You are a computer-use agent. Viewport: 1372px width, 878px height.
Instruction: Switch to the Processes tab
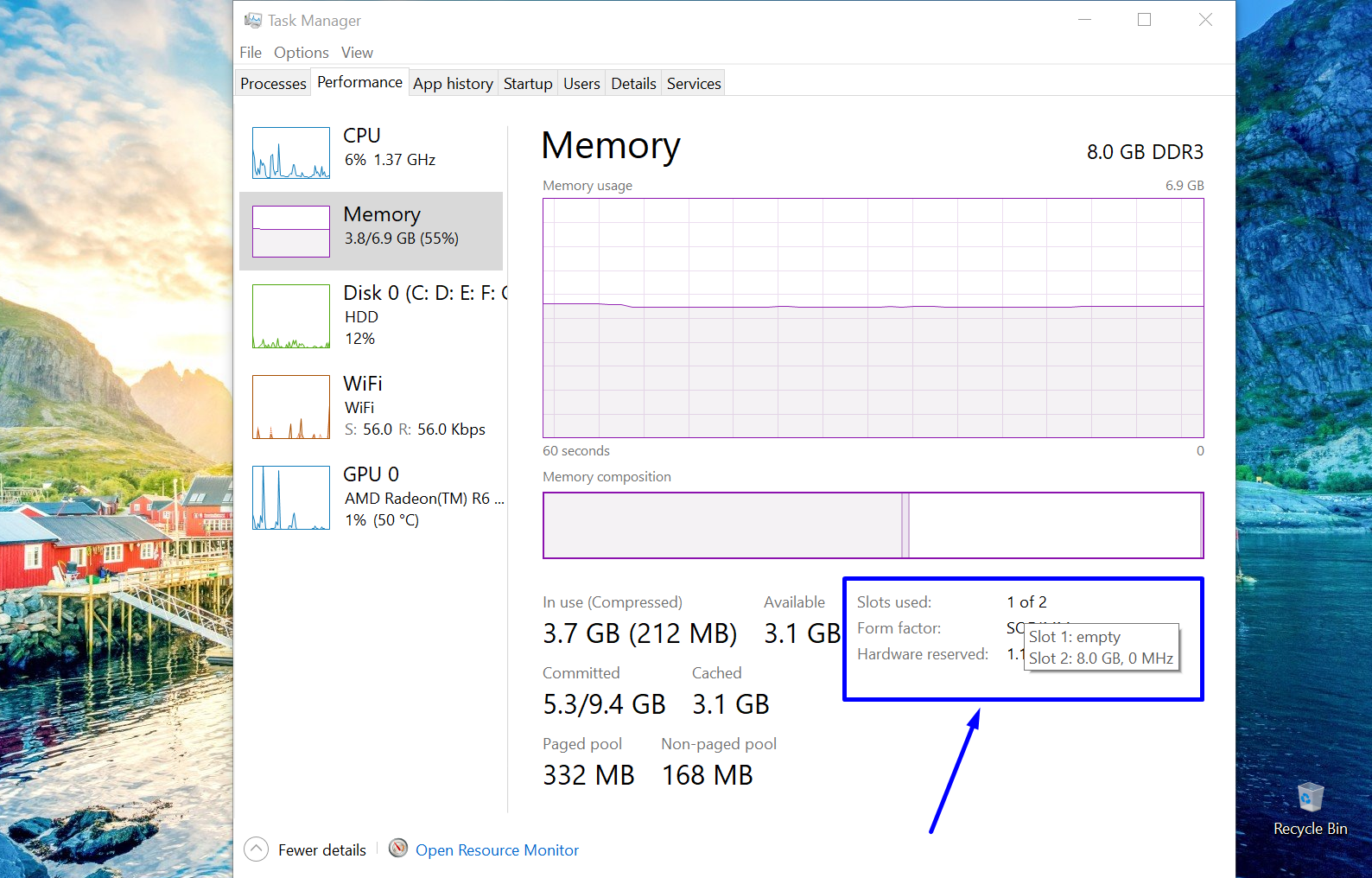(273, 84)
